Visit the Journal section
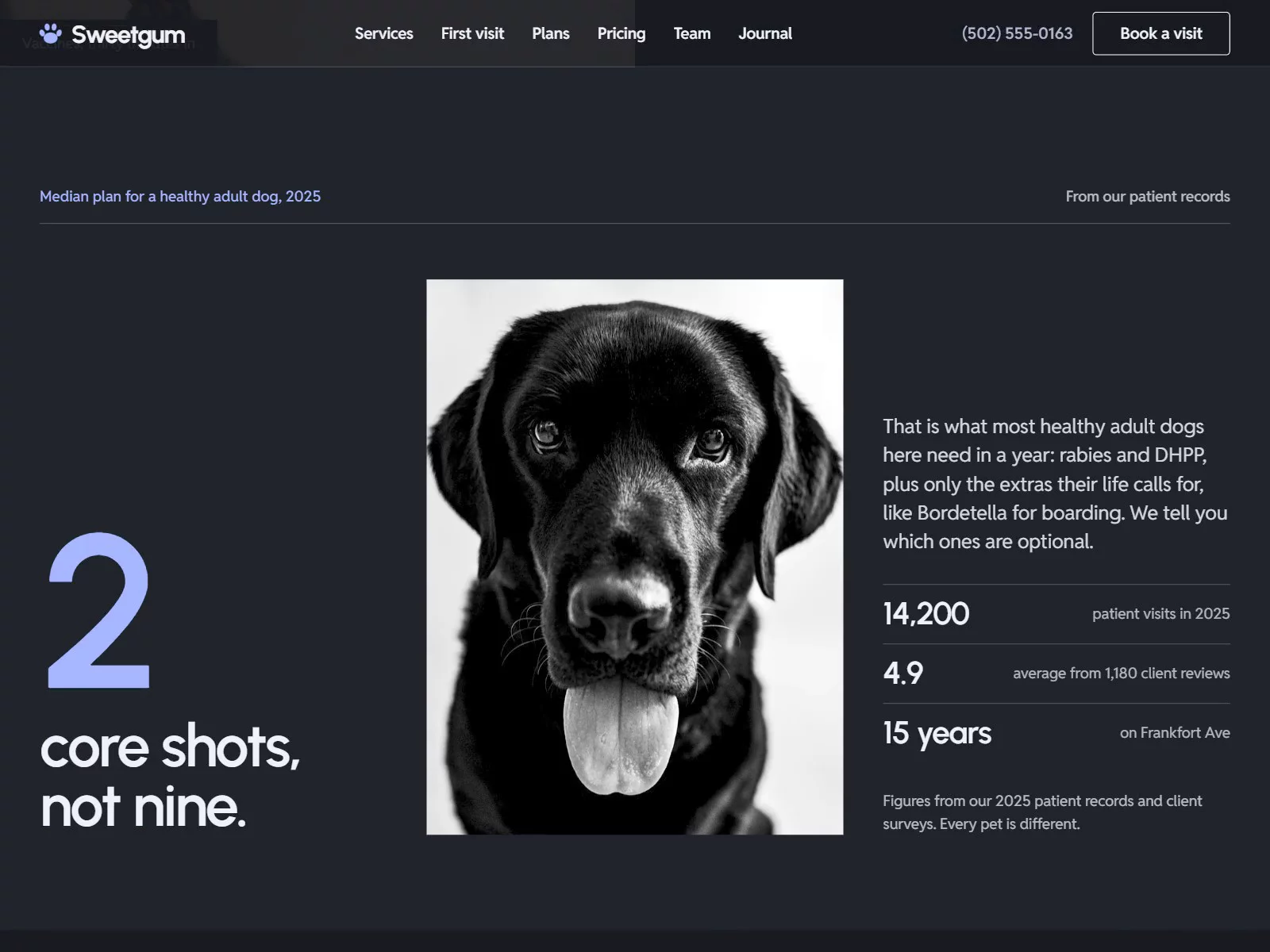The image size is (1270, 952). coord(765,33)
